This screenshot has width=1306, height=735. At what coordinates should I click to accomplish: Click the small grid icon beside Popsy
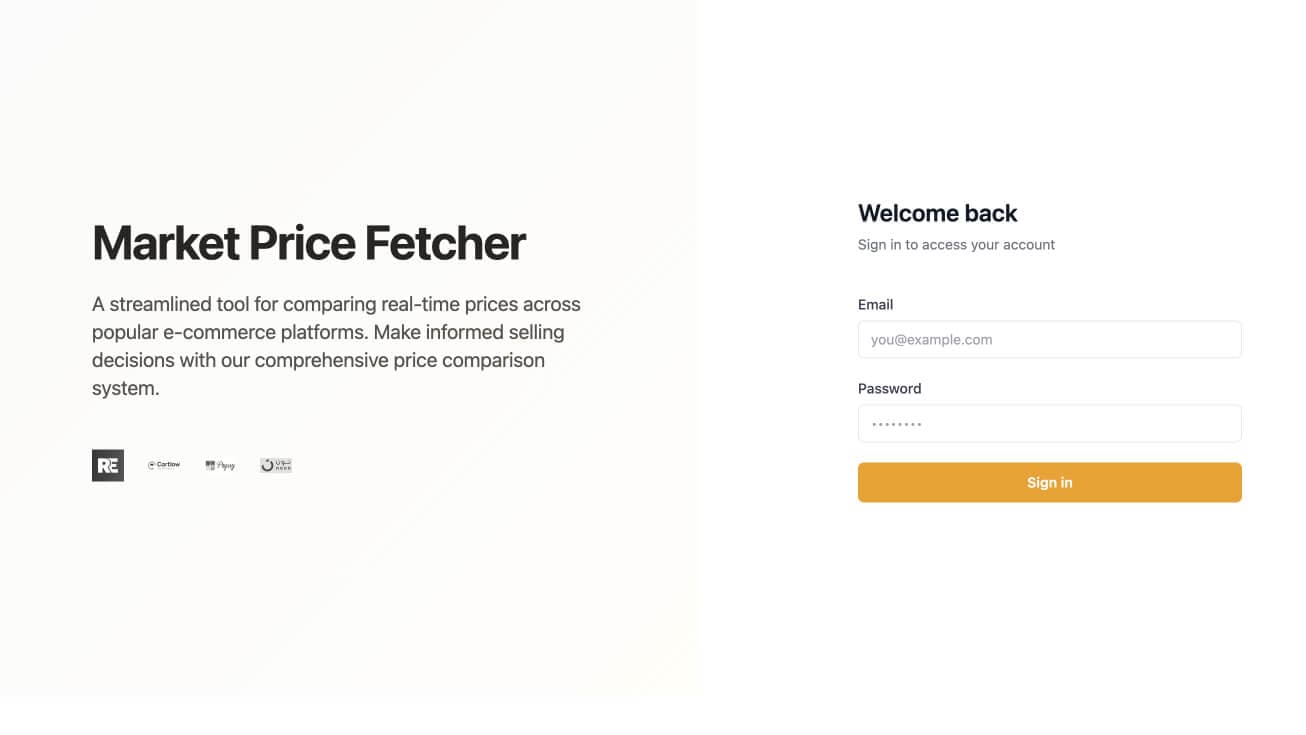coord(210,464)
